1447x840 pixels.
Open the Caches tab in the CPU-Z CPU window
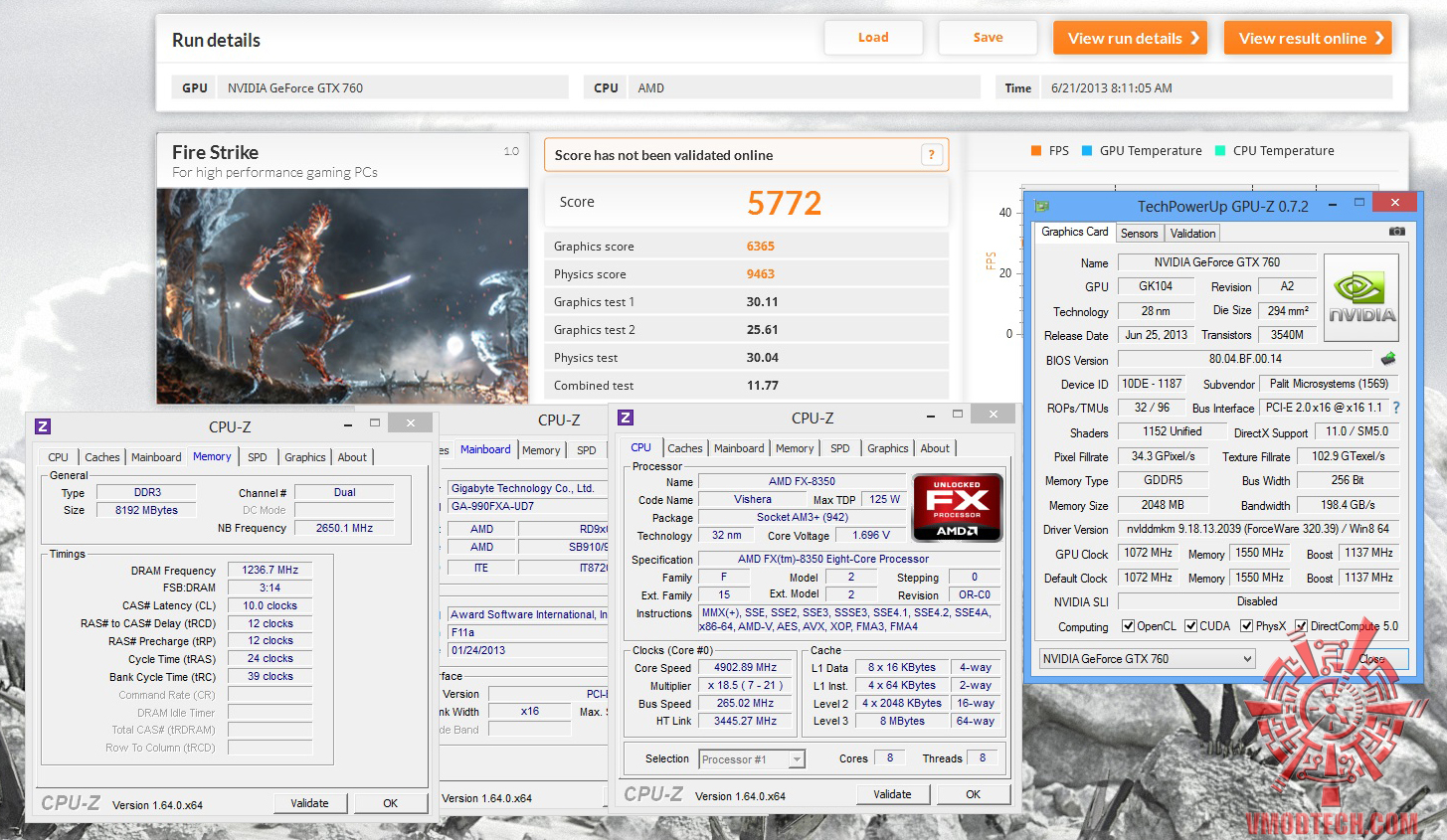(x=685, y=448)
